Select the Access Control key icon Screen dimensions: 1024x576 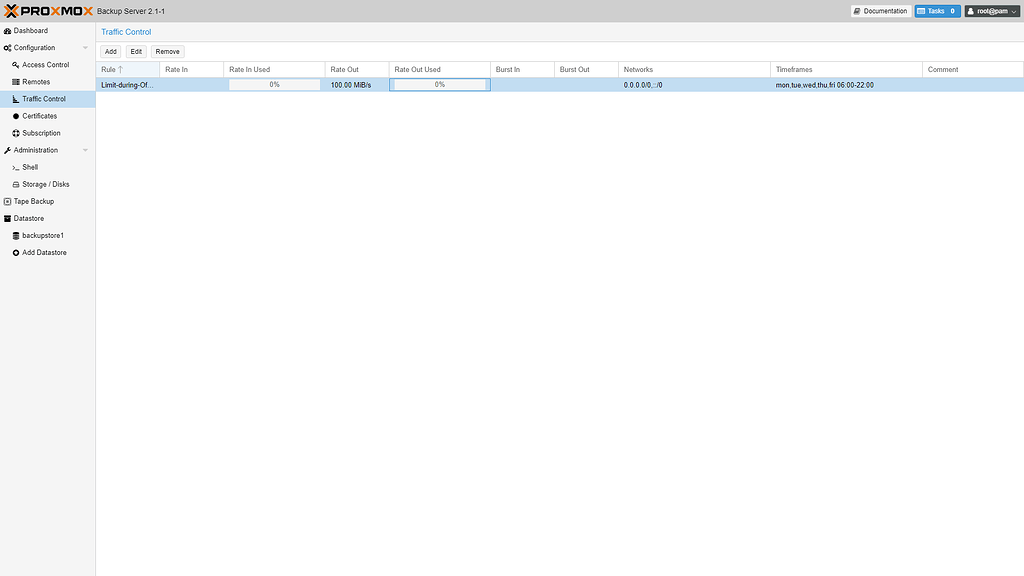coord(17,64)
